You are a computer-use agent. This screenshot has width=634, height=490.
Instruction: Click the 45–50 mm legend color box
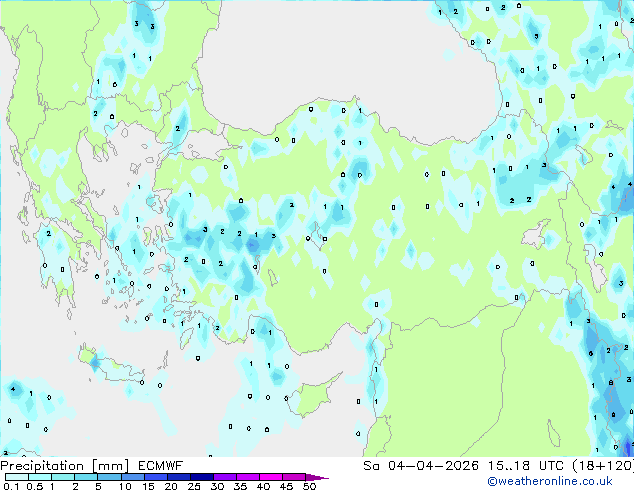294,477
